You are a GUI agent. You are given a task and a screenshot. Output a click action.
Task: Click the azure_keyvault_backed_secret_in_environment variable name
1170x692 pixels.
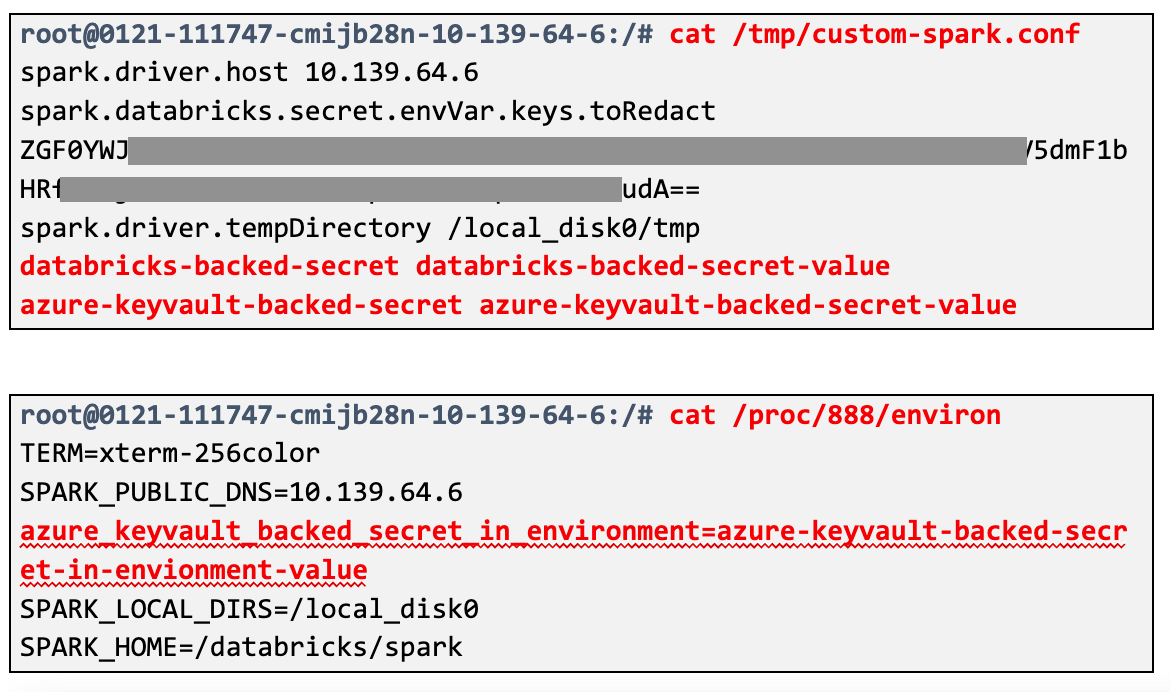(362, 531)
